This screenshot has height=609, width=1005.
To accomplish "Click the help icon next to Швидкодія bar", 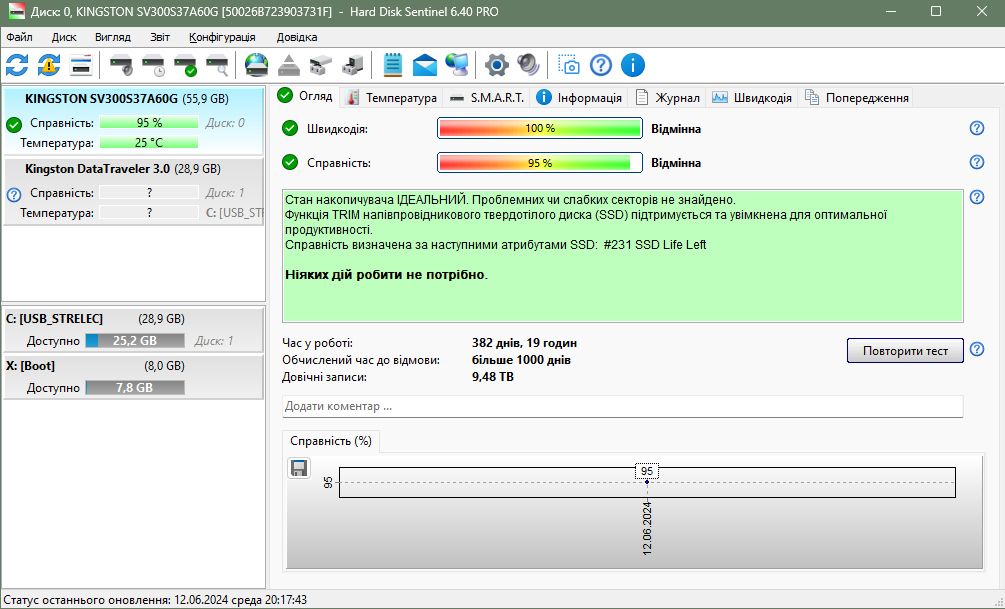I will 976,128.
